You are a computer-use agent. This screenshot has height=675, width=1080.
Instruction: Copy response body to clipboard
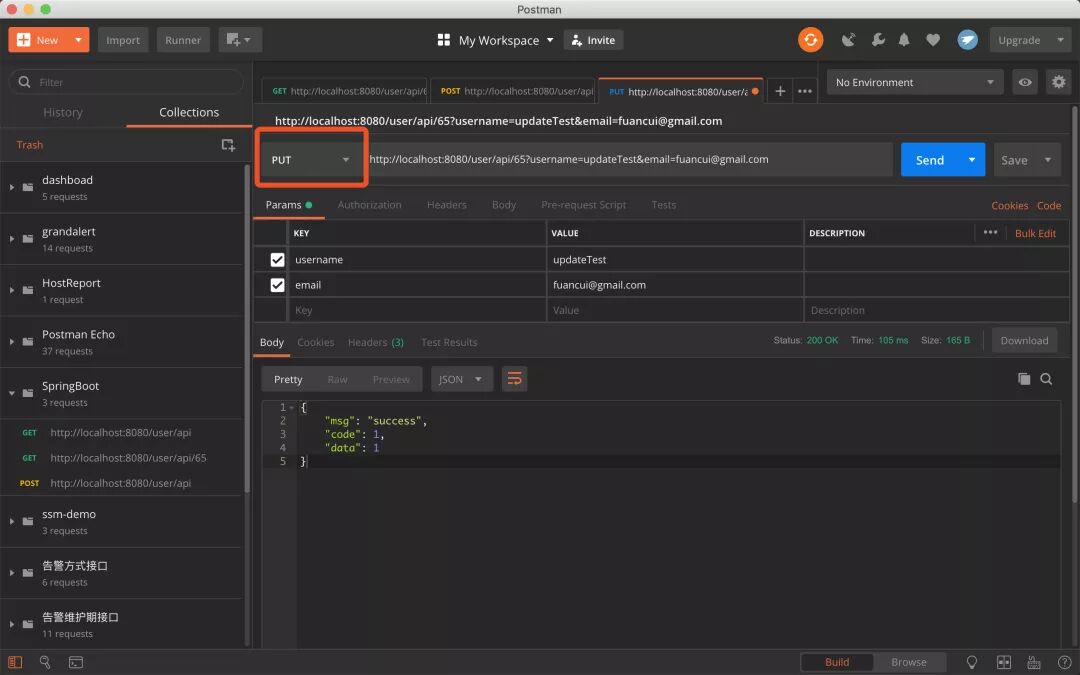click(x=1024, y=379)
